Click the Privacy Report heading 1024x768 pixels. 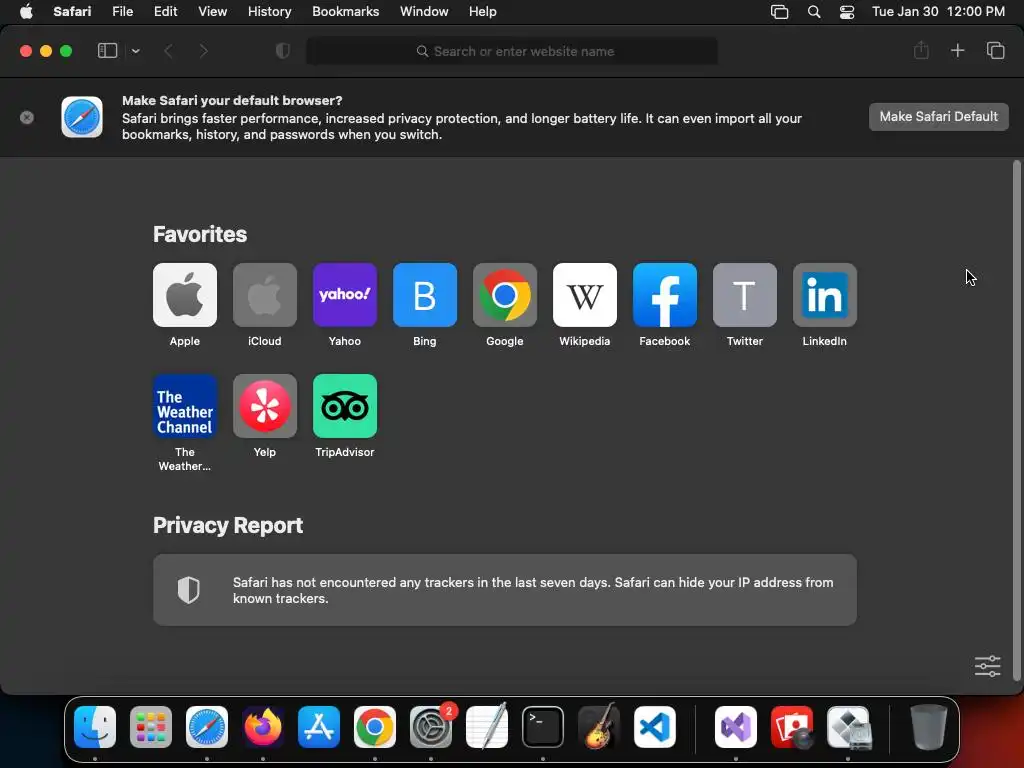[x=228, y=525]
